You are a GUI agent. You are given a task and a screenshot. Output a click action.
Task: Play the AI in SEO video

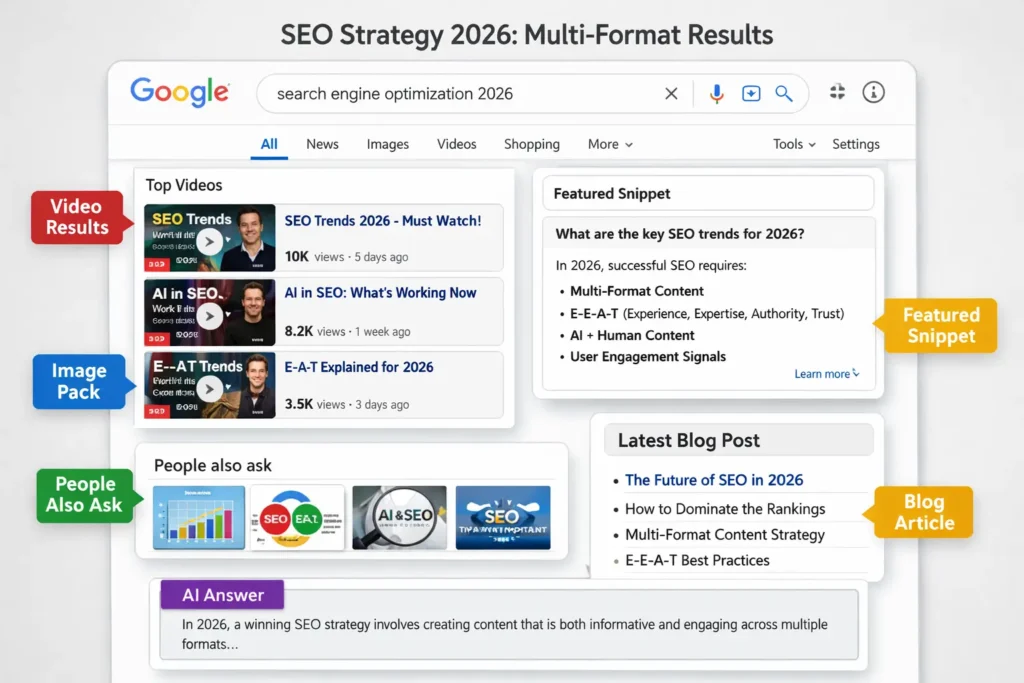click(x=209, y=315)
